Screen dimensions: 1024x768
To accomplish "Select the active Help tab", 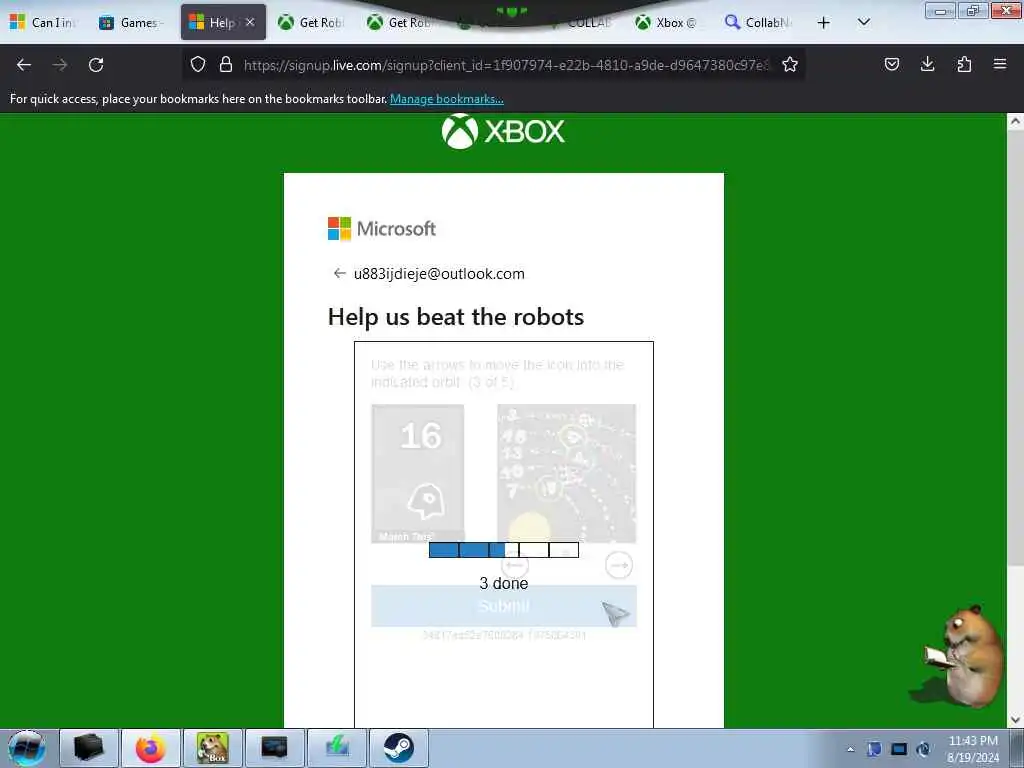I will point(223,22).
